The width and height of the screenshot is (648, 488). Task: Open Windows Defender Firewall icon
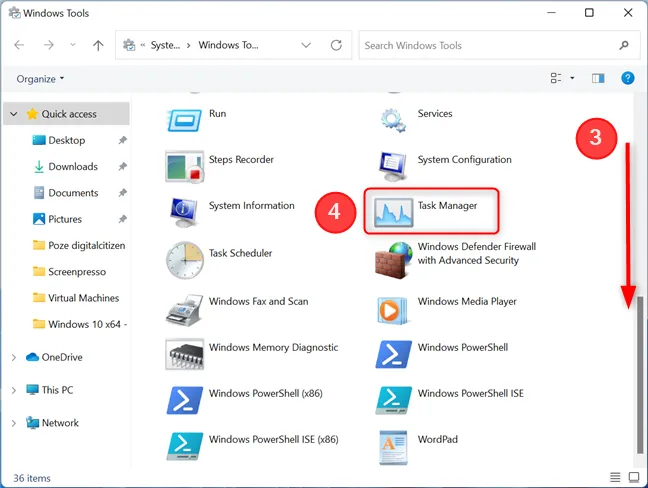point(393,260)
